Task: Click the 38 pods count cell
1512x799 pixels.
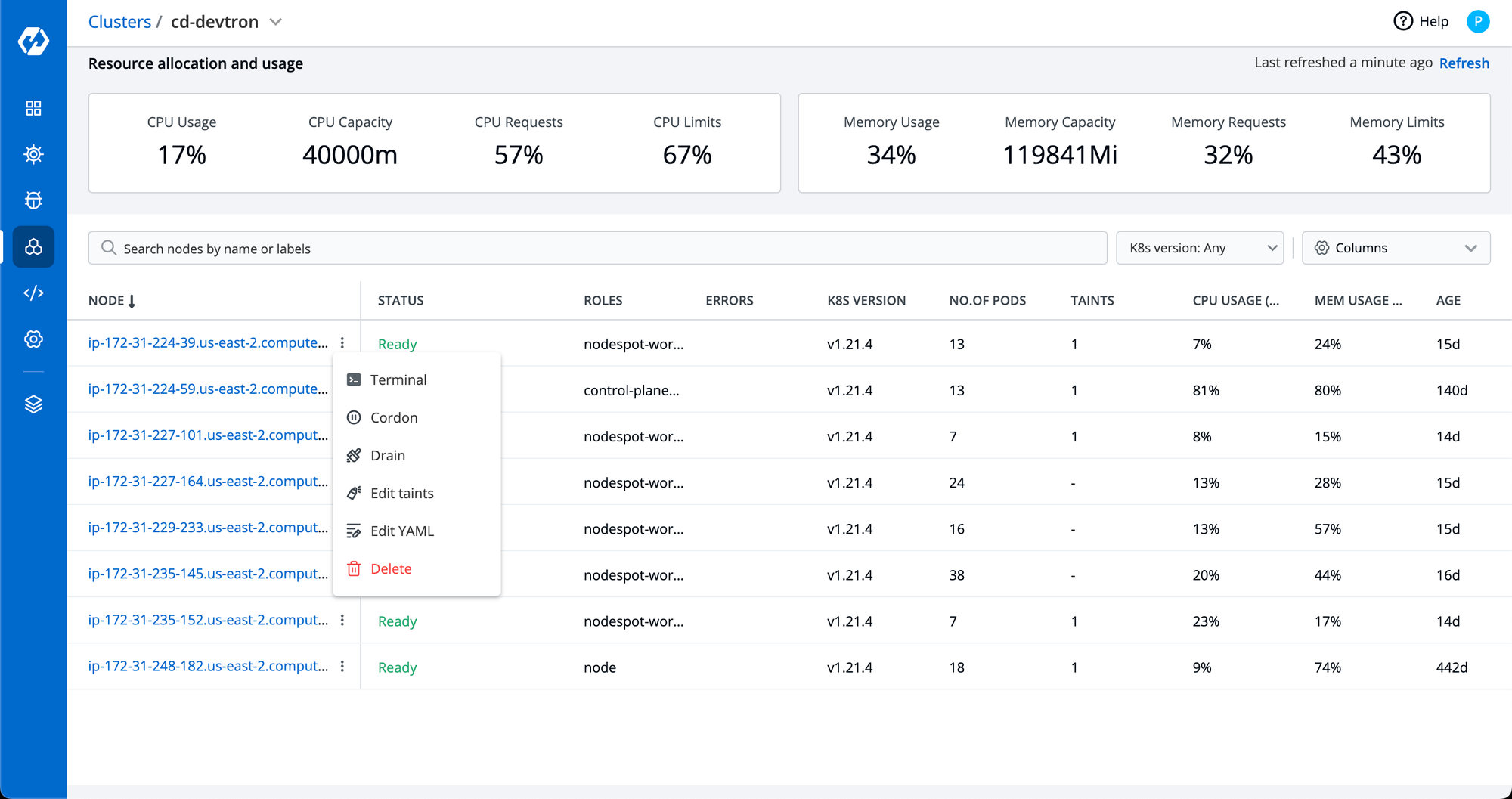Action: pyautogui.click(x=956, y=575)
